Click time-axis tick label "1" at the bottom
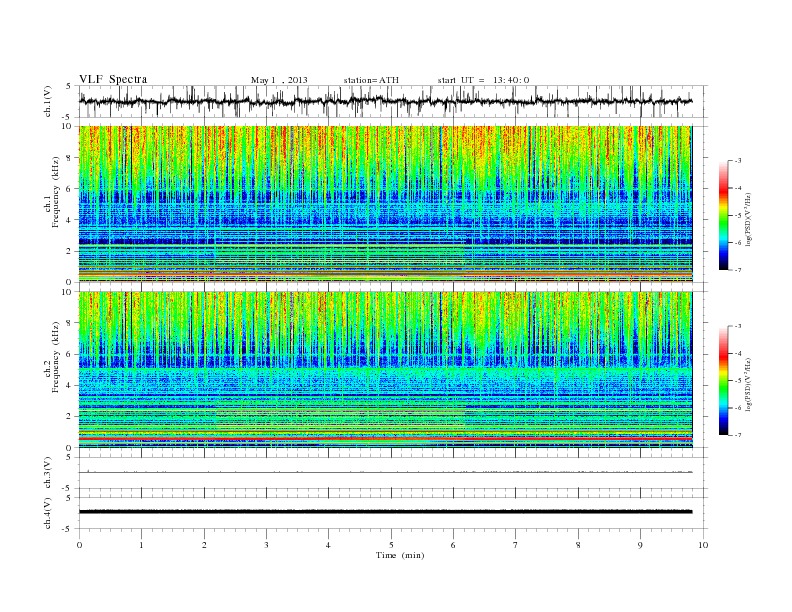This screenshot has width=792, height=612. [x=142, y=545]
